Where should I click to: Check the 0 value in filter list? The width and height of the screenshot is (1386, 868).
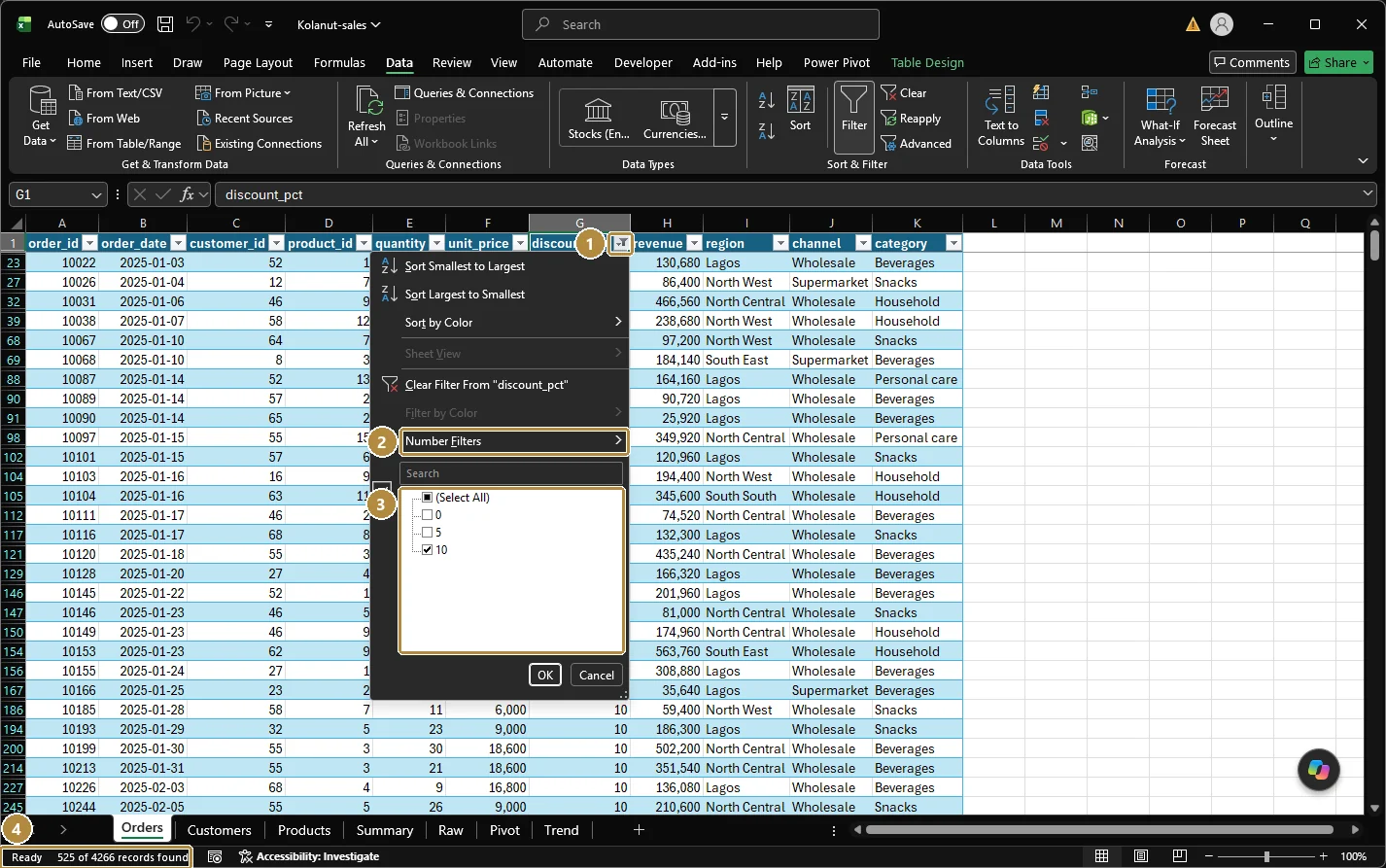coord(427,515)
